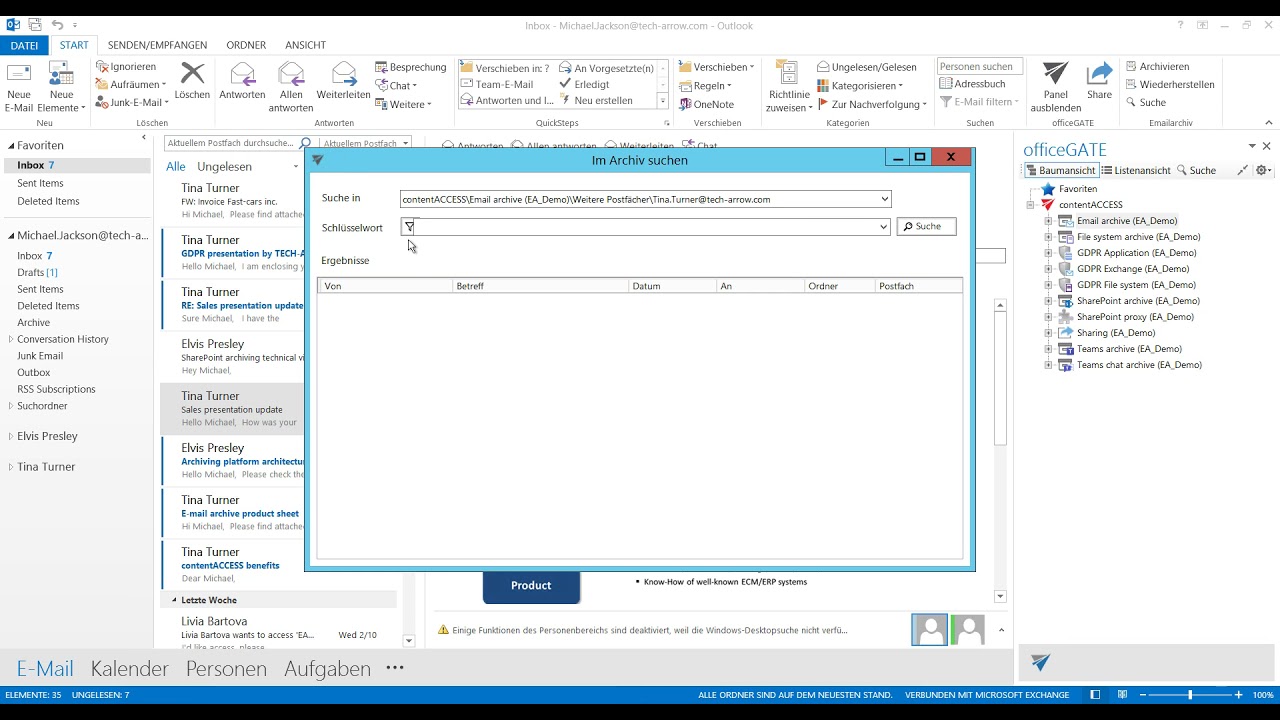Open the Kalender navigation link
The height and width of the screenshot is (720, 1280).
point(130,669)
